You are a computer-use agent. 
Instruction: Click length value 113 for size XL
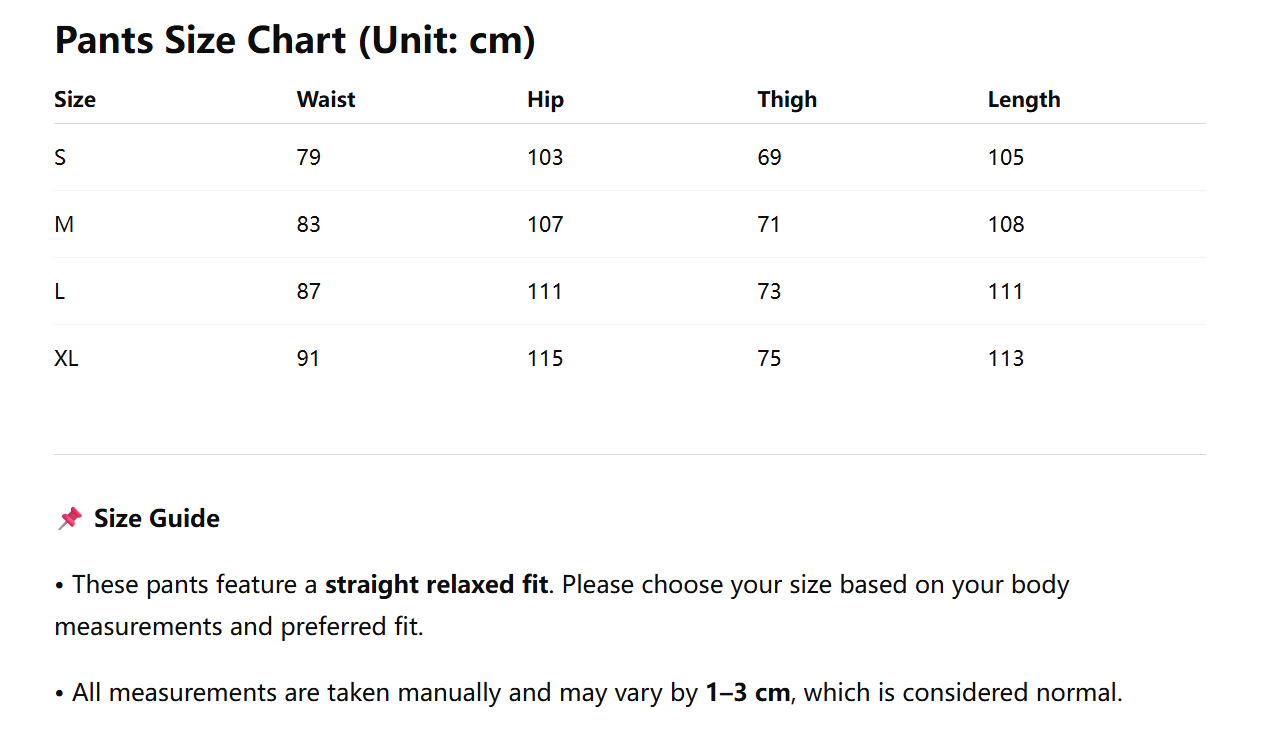(x=1006, y=358)
